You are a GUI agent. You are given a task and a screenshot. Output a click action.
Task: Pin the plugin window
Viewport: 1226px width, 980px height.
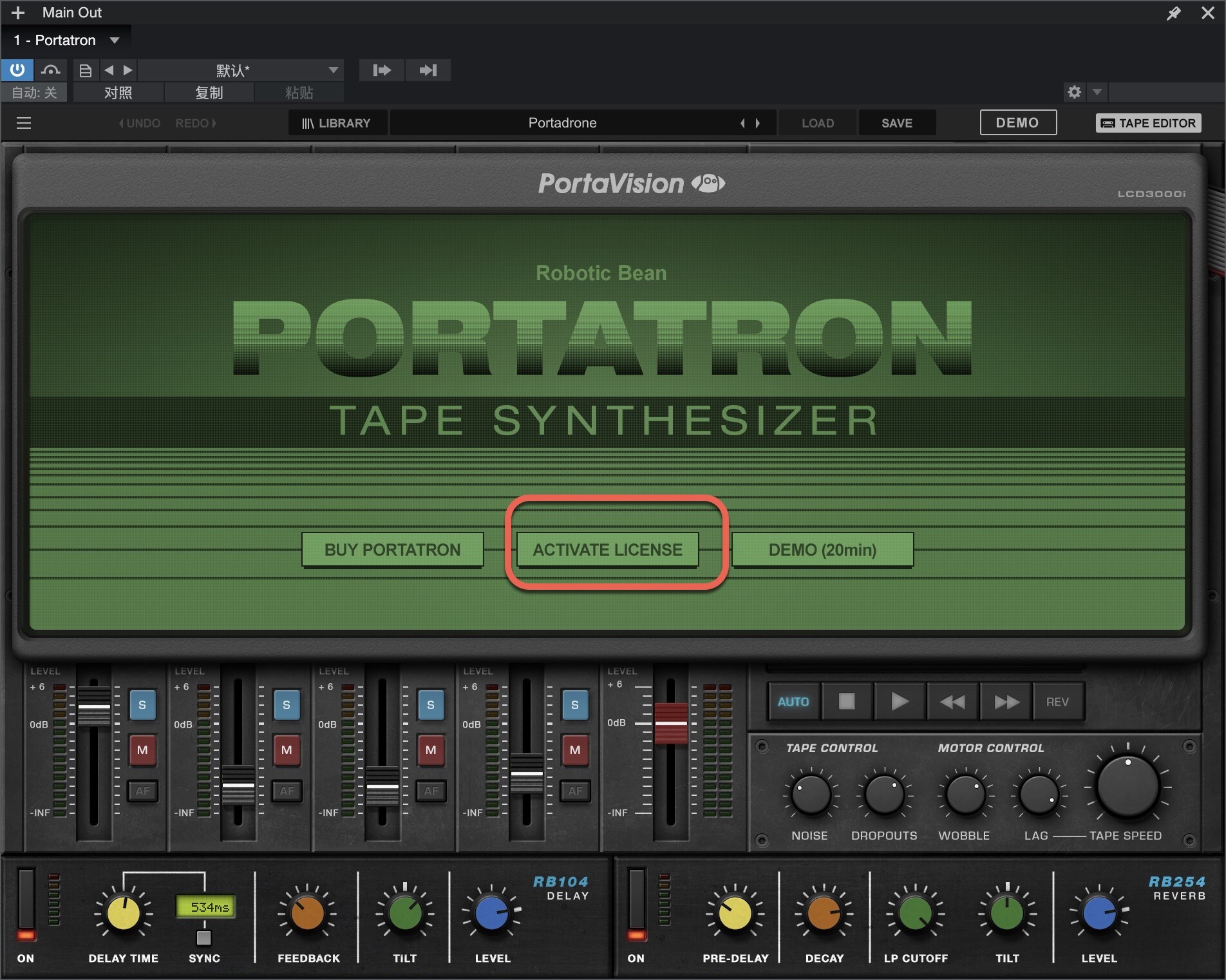tap(1174, 13)
